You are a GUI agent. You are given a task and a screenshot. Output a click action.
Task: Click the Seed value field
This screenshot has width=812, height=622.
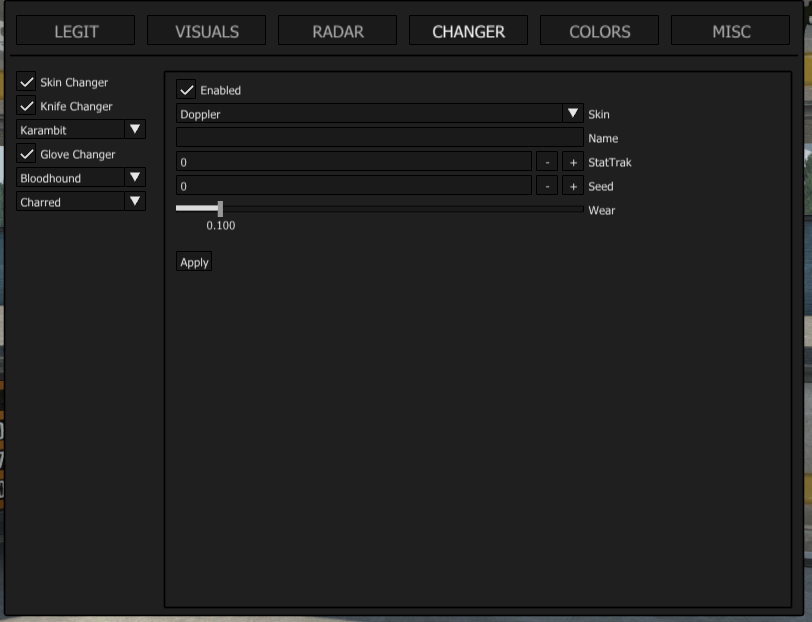click(x=354, y=185)
